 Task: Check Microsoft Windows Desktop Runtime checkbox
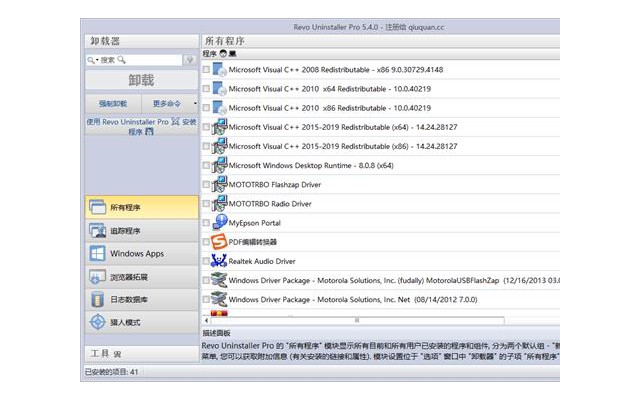click(x=206, y=165)
